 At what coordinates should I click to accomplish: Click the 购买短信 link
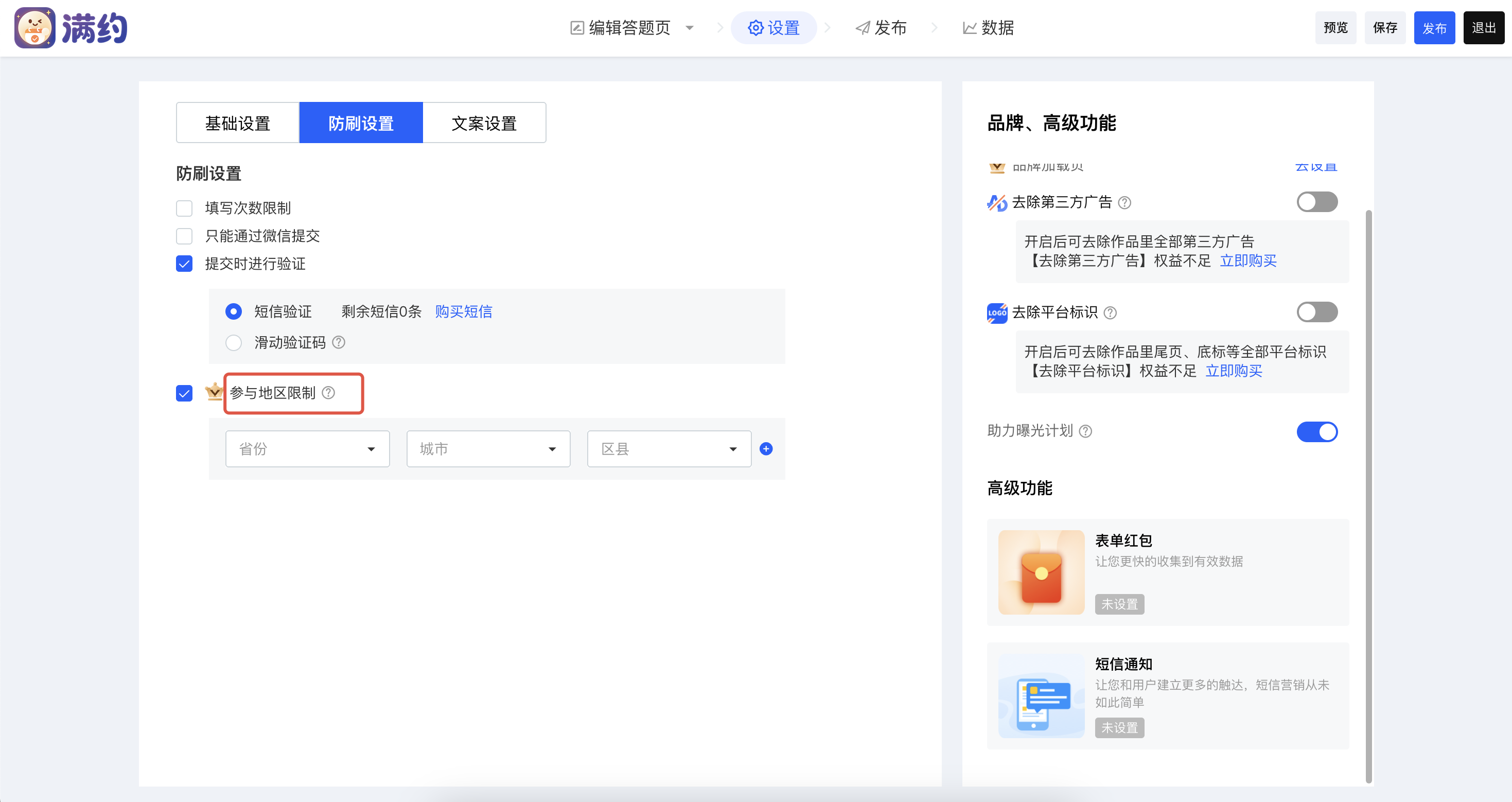[x=463, y=312]
